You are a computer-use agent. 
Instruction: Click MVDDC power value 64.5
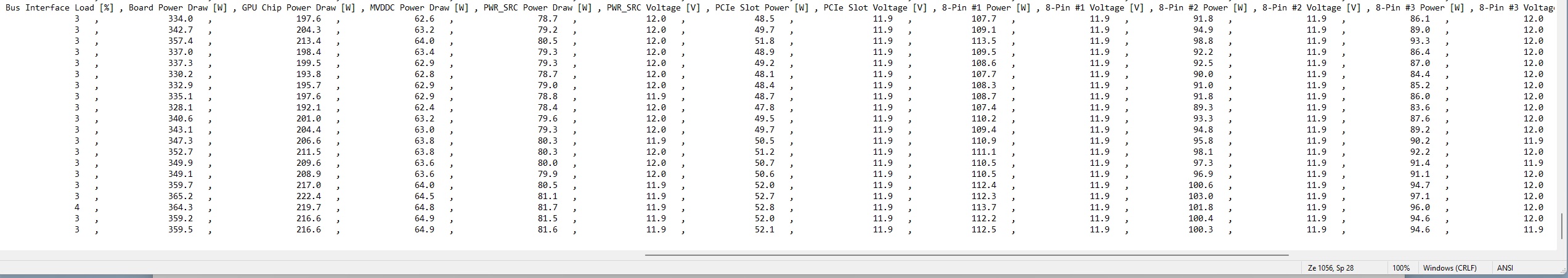424,196
